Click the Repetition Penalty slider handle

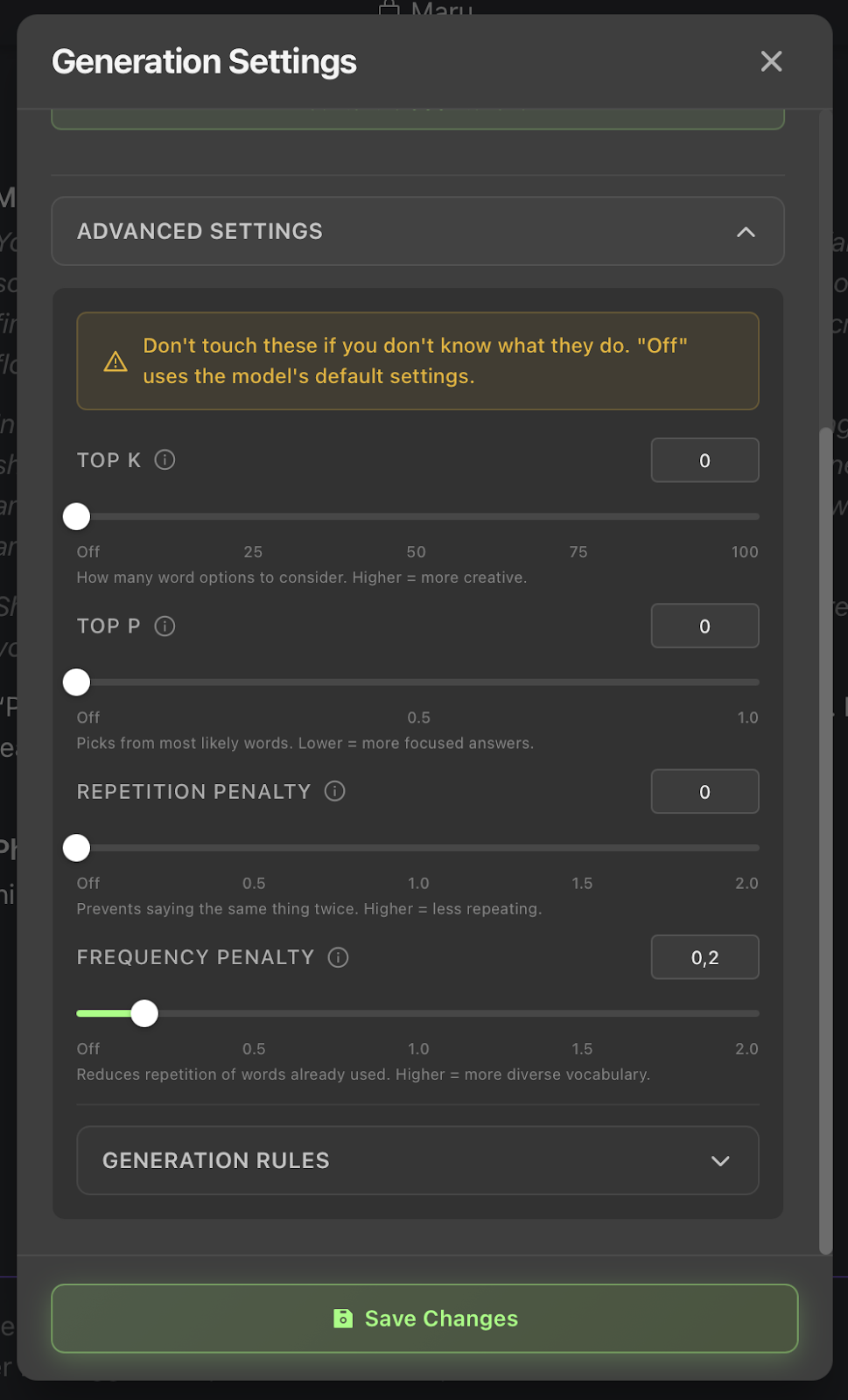tap(77, 848)
